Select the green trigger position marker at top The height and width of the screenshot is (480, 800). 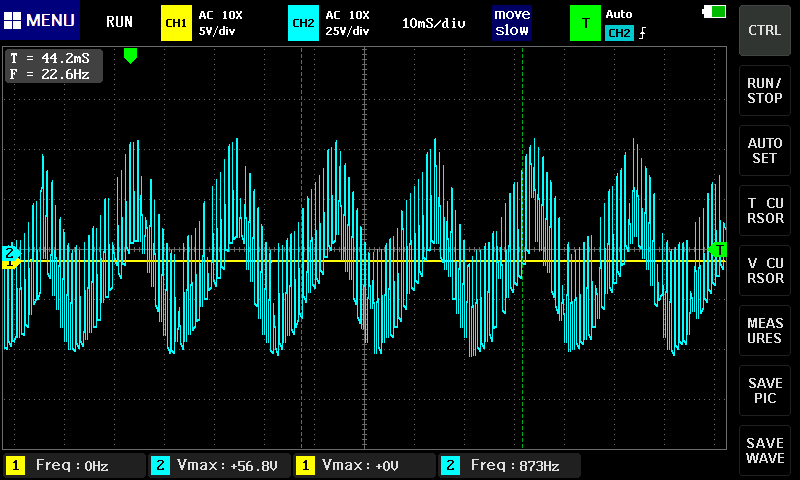tap(130, 56)
